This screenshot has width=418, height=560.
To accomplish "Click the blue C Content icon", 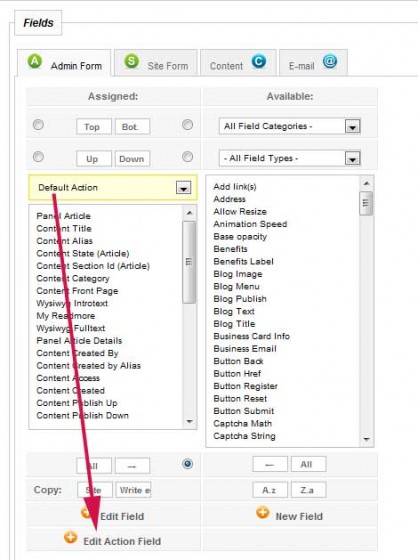I will click(259, 61).
